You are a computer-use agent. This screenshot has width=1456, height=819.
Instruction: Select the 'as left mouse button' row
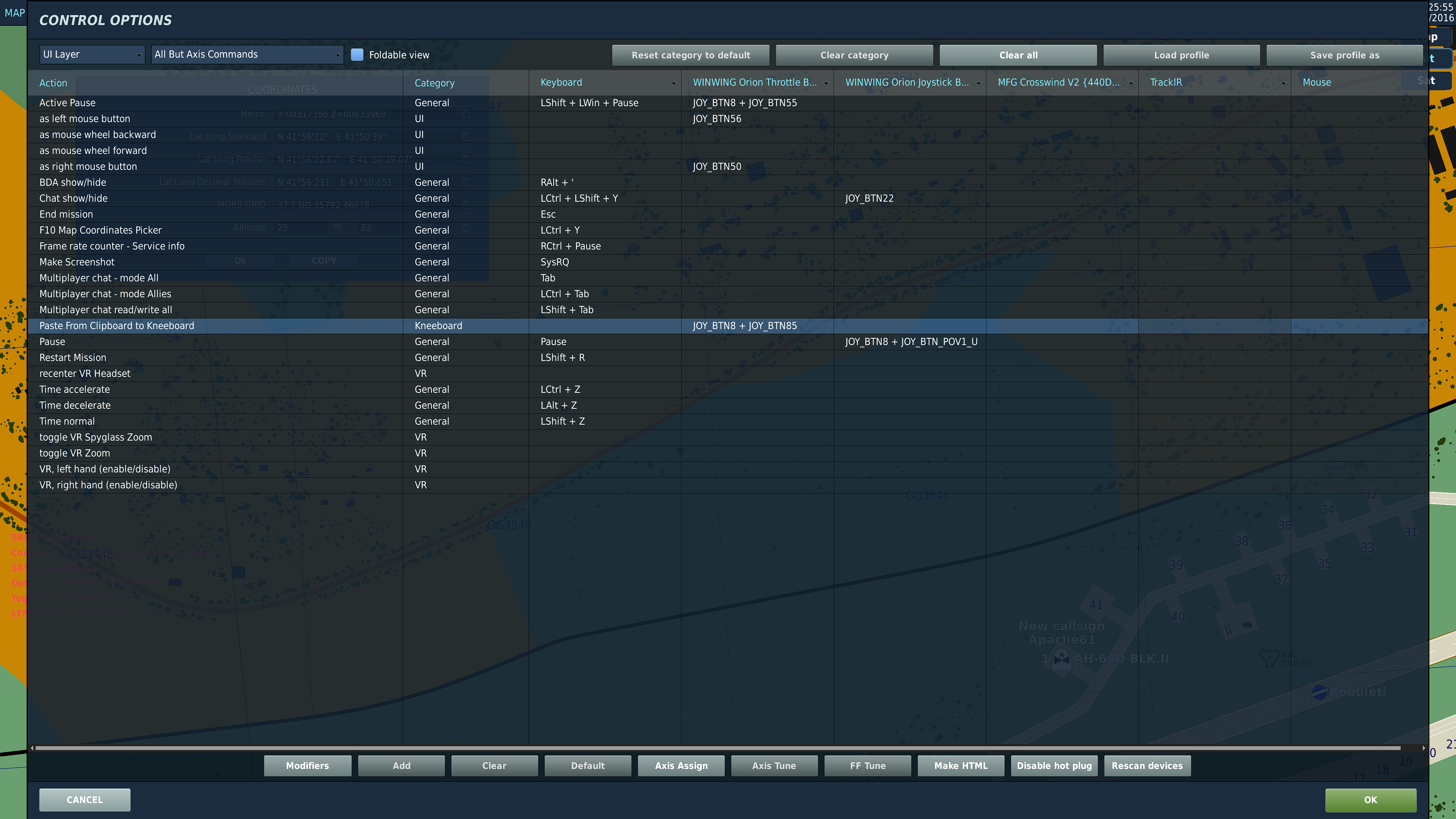[x=728, y=119]
